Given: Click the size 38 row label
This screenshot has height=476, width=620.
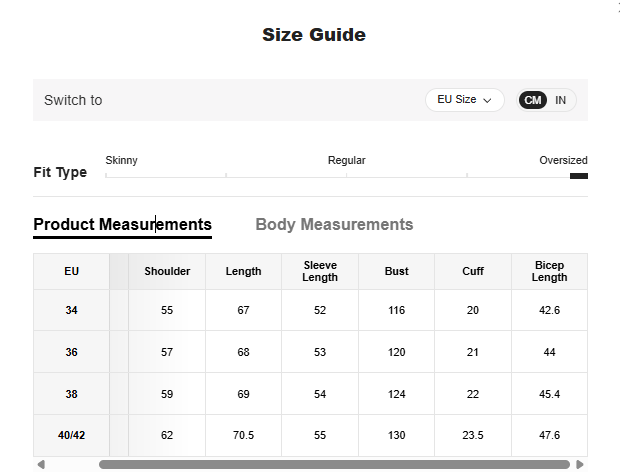Looking at the screenshot, I should point(71,394).
